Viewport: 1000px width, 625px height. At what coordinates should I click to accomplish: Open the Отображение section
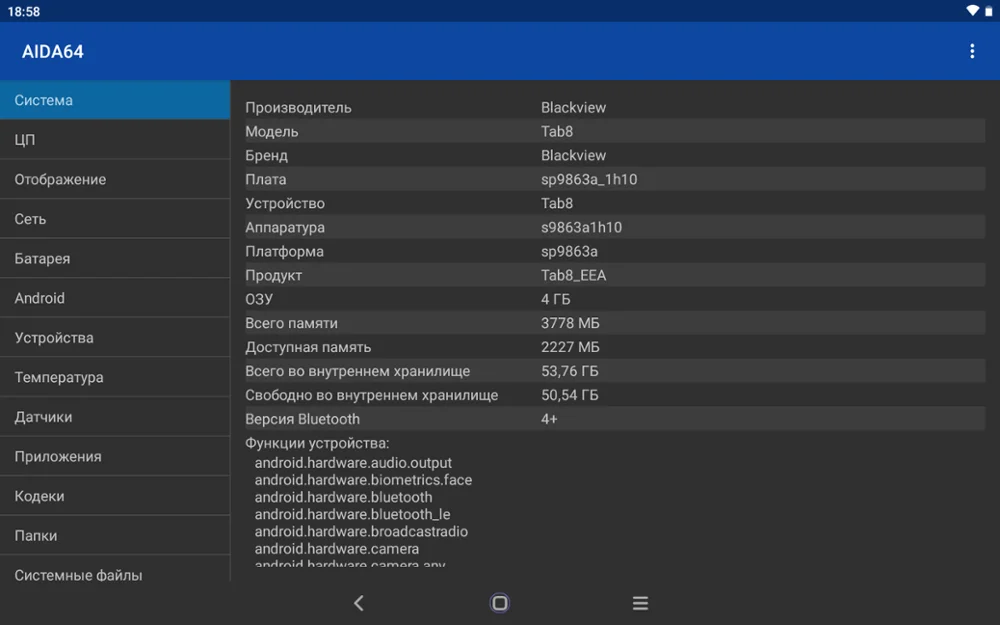tap(115, 179)
